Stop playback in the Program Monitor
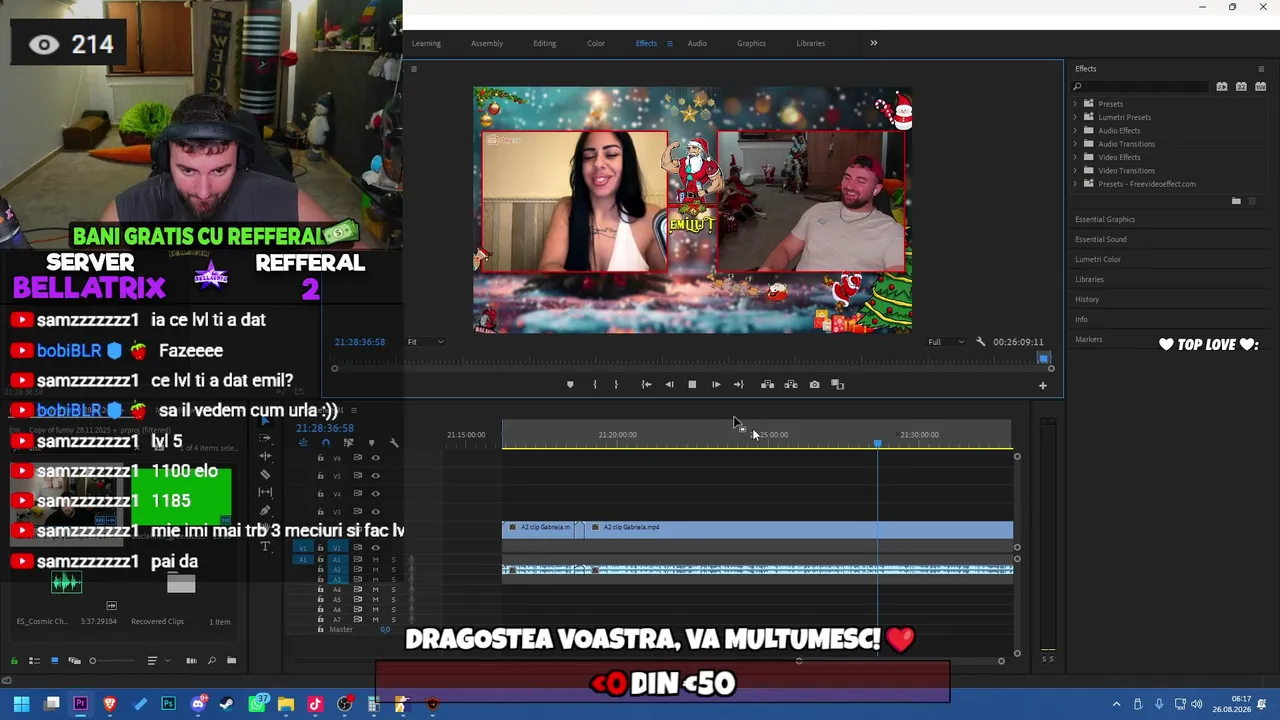Image resolution: width=1280 pixels, height=720 pixels. coord(692,385)
